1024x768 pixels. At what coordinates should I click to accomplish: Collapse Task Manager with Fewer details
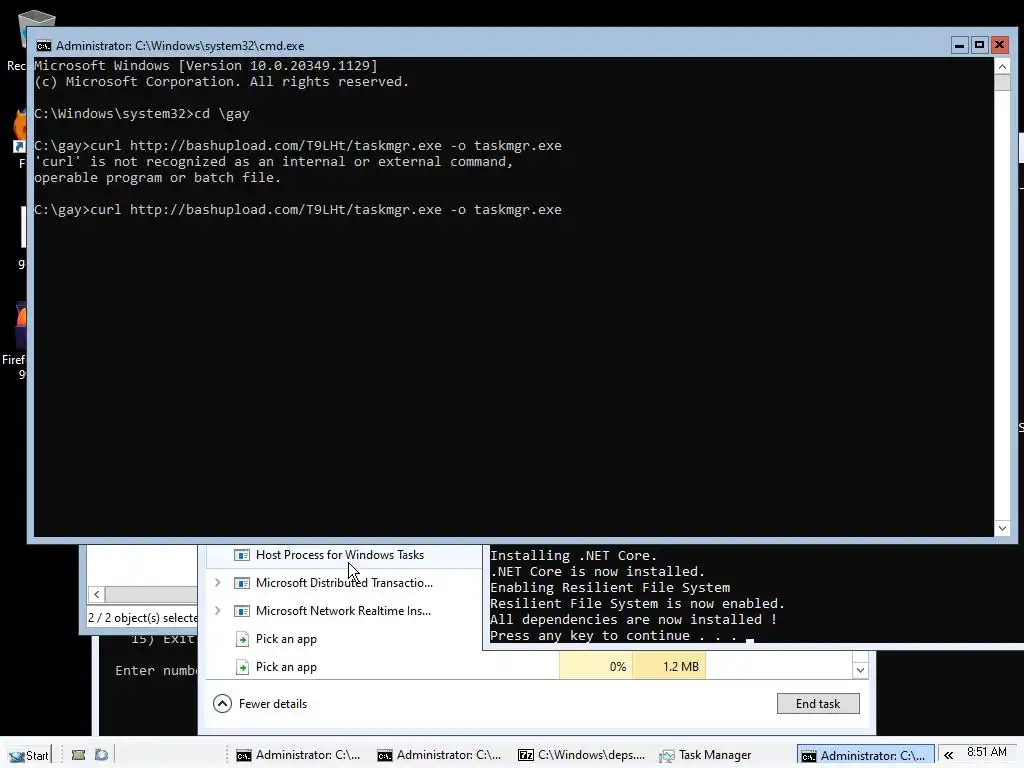pos(260,703)
